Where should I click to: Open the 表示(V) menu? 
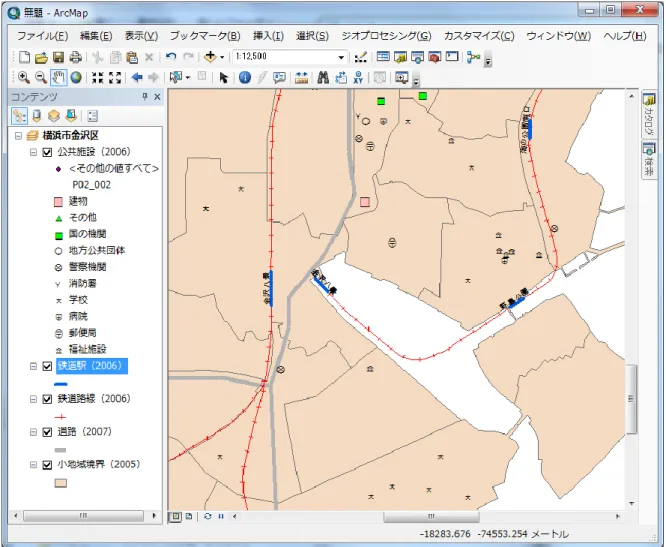(141, 36)
